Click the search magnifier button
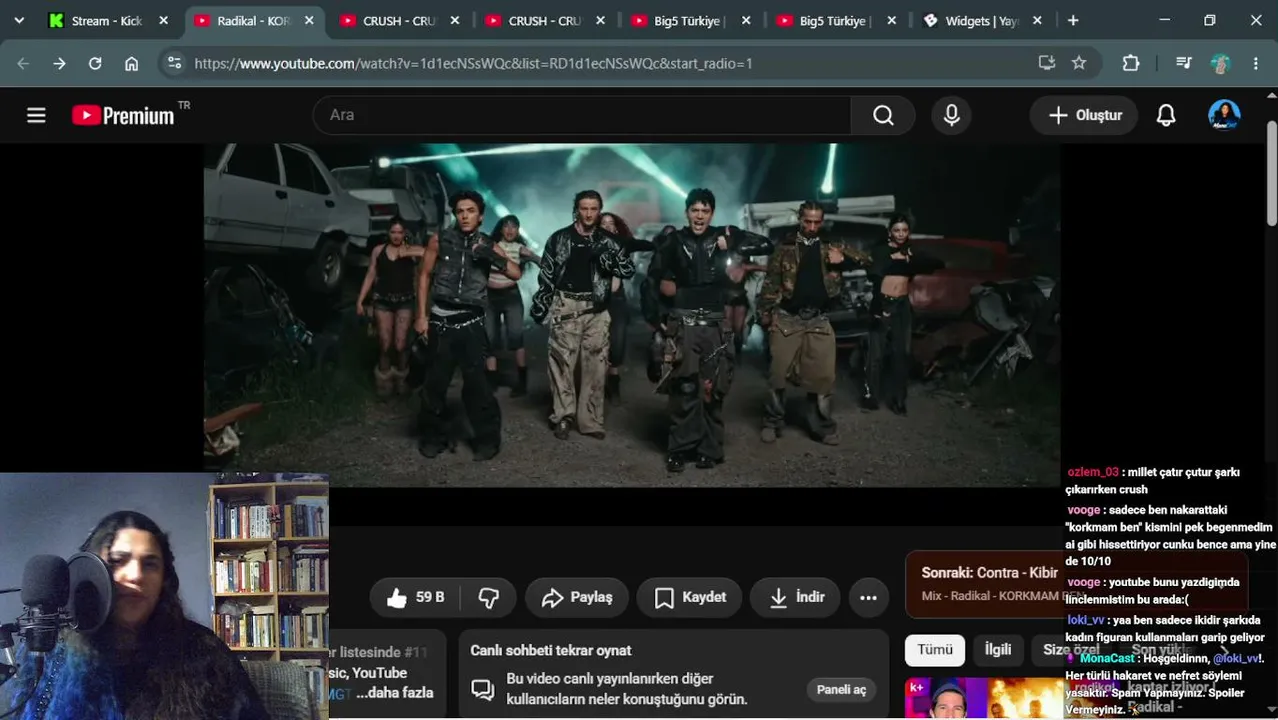 click(883, 115)
